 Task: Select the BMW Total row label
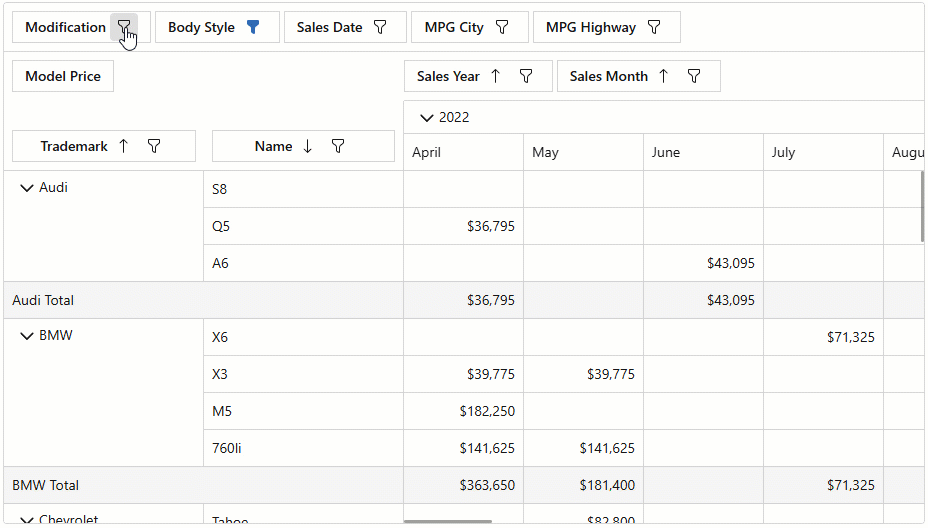[46, 485]
